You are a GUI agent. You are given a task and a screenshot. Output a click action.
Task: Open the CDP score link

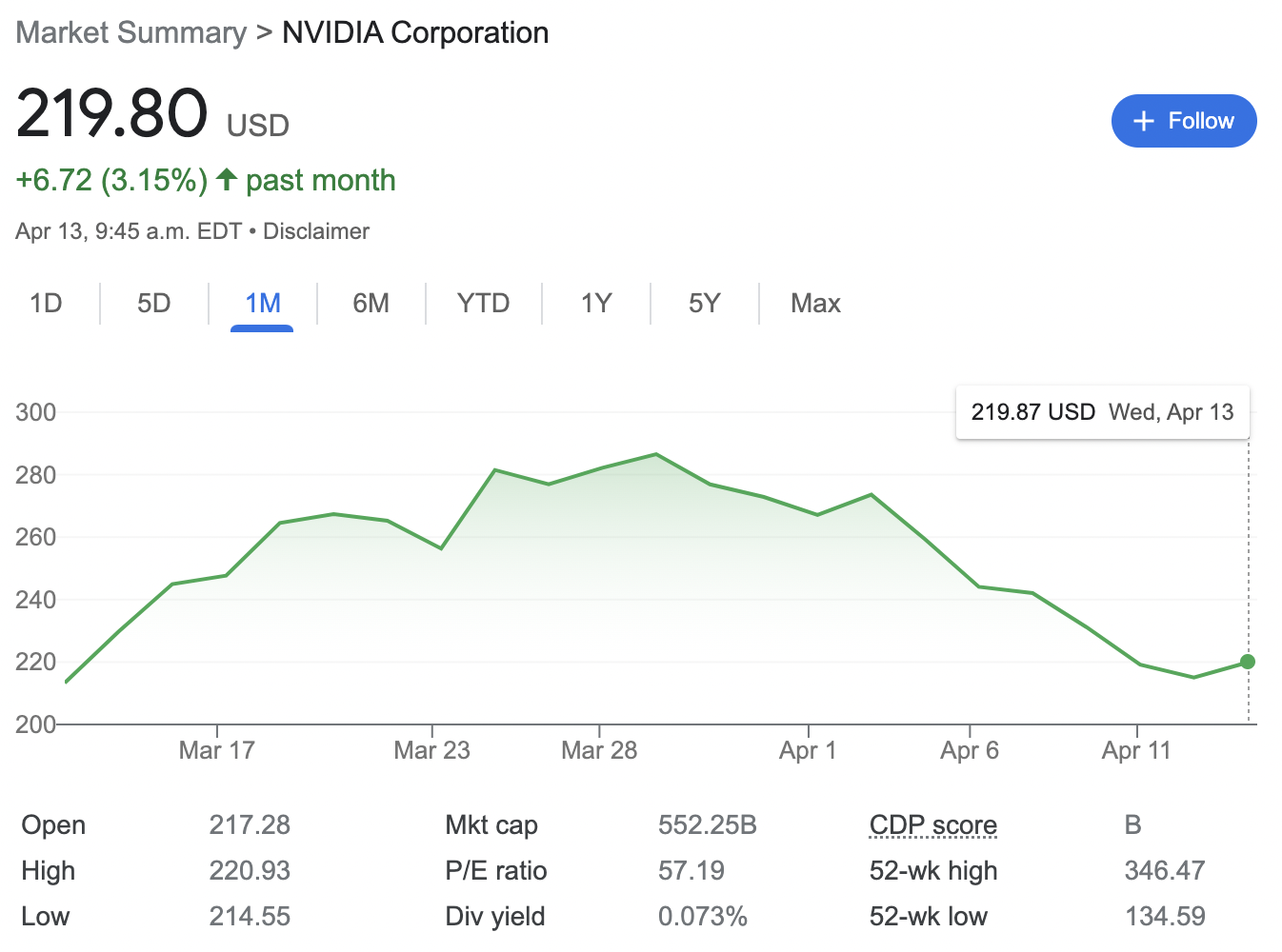931,824
